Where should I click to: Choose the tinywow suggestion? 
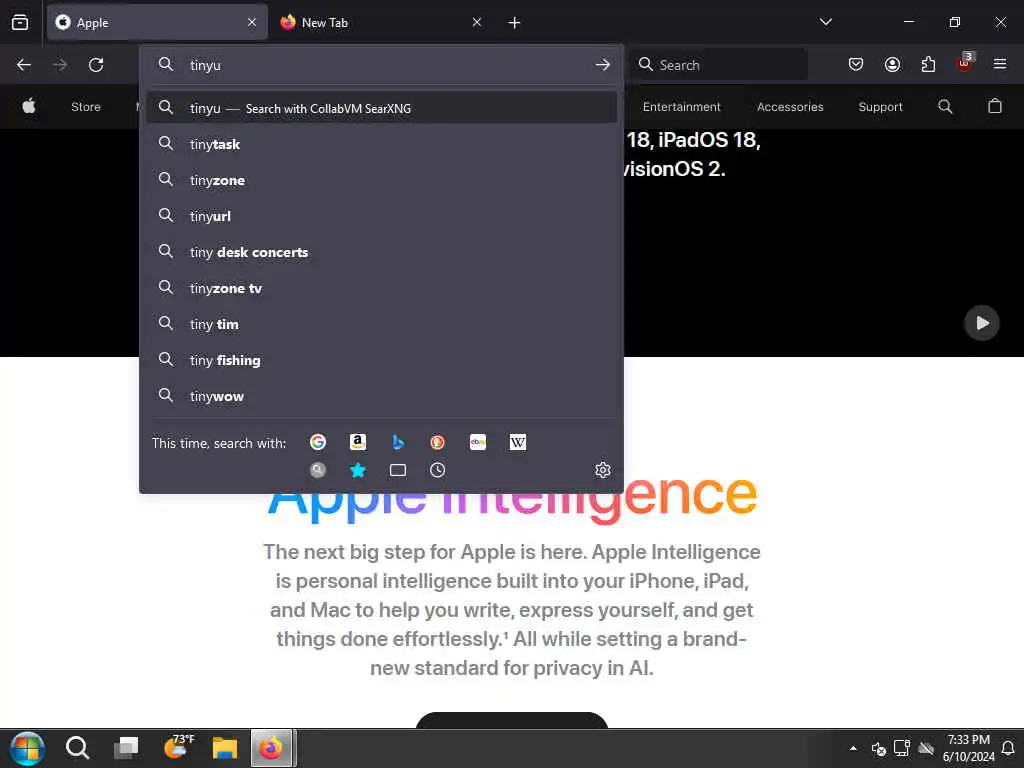pos(381,396)
